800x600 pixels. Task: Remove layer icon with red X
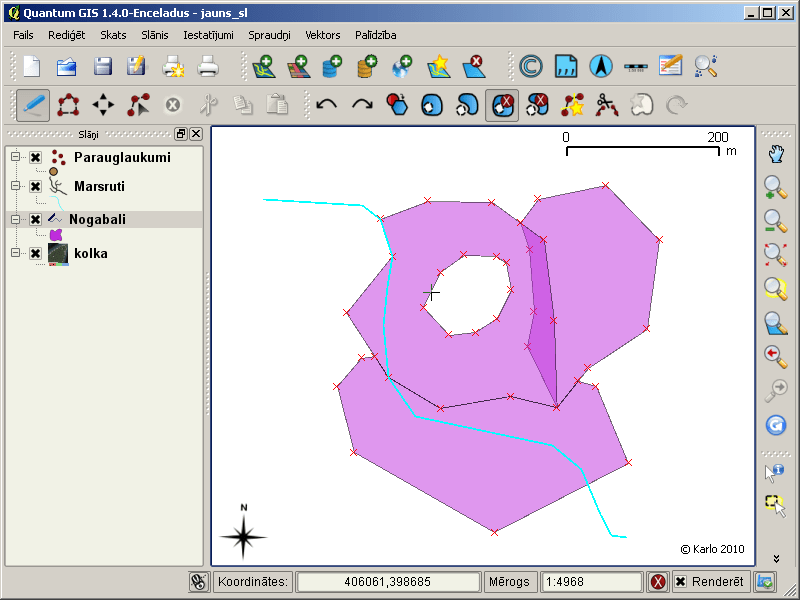(474, 66)
